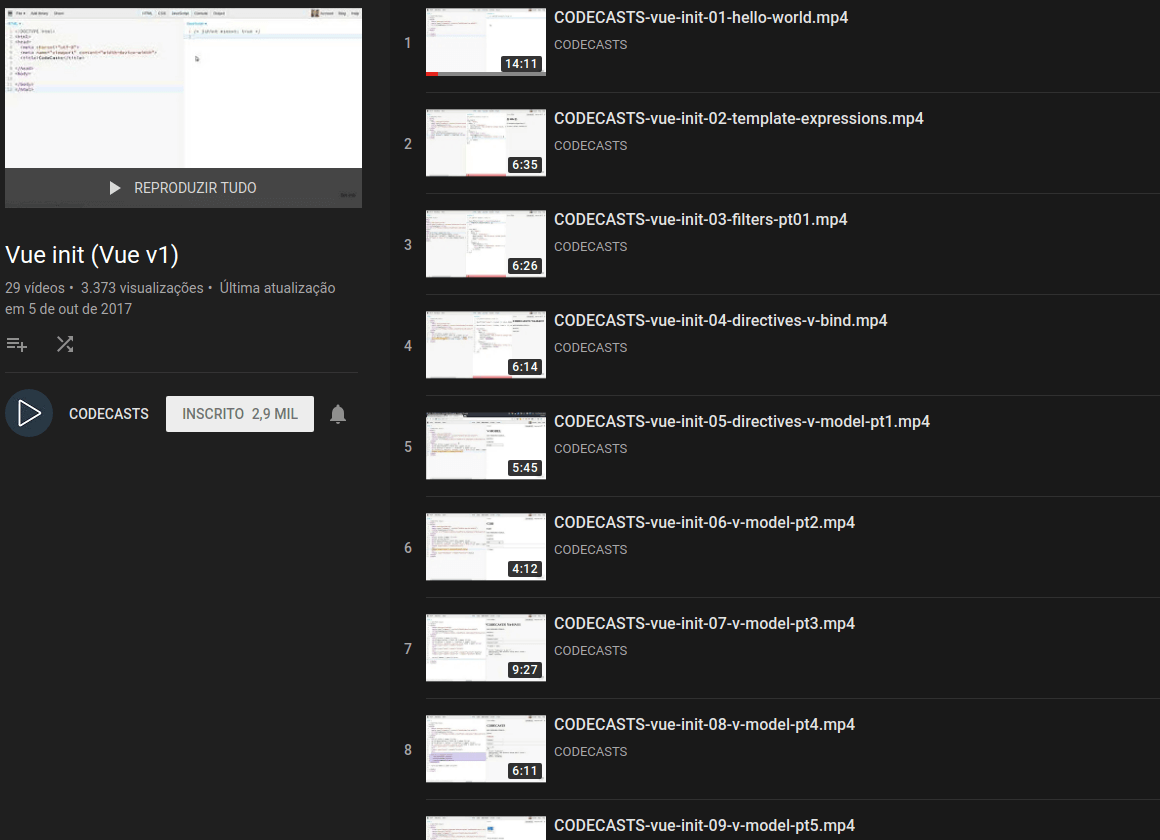Open video thumbnail with duration 5:45
The height and width of the screenshot is (840, 1160).
(486, 446)
